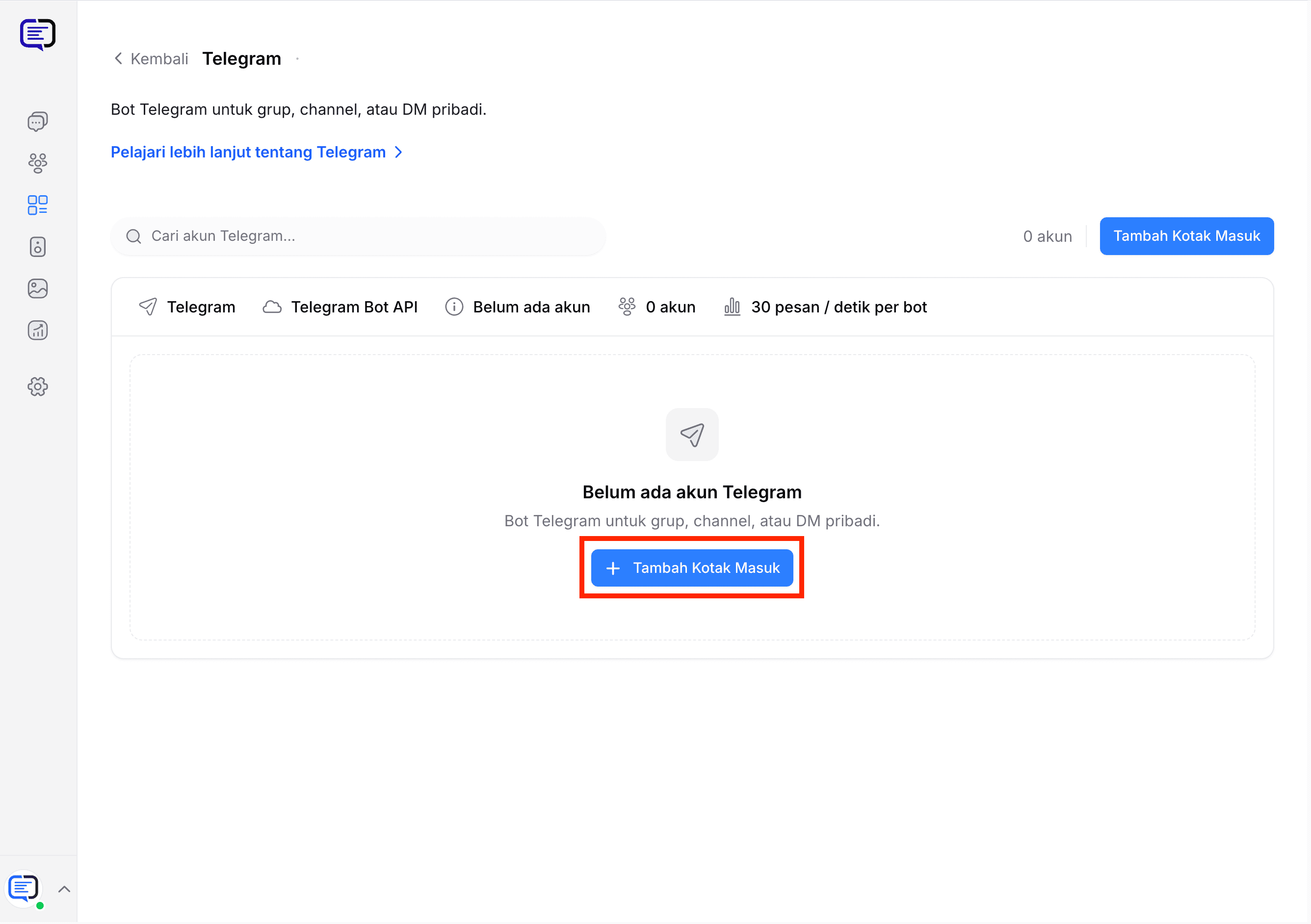Click the 'Bot Telegram untuk grup' description under the title

[x=299, y=109]
